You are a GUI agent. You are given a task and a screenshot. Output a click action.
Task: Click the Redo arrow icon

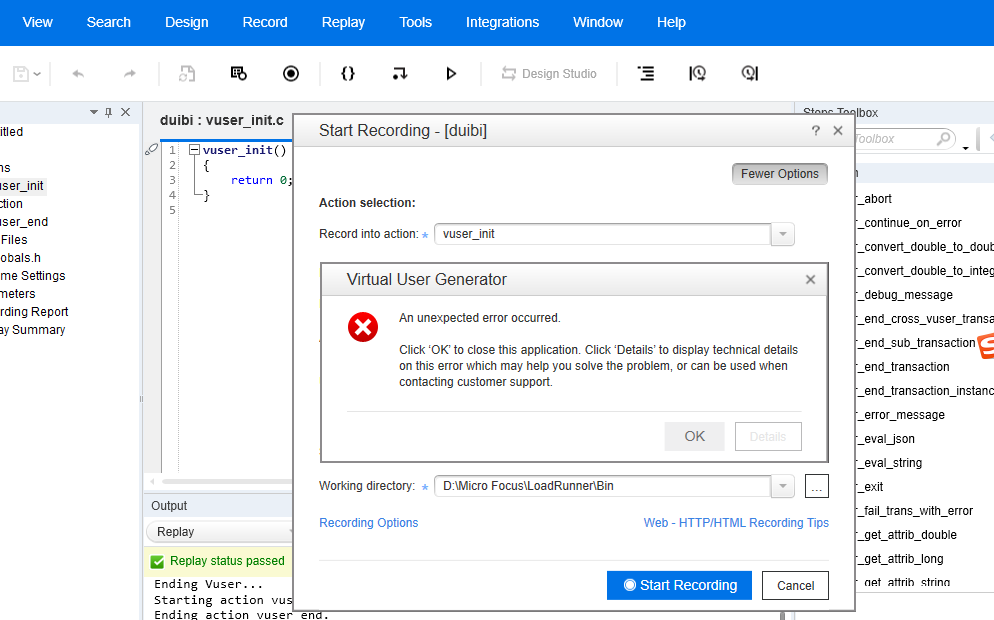click(129, 74)
